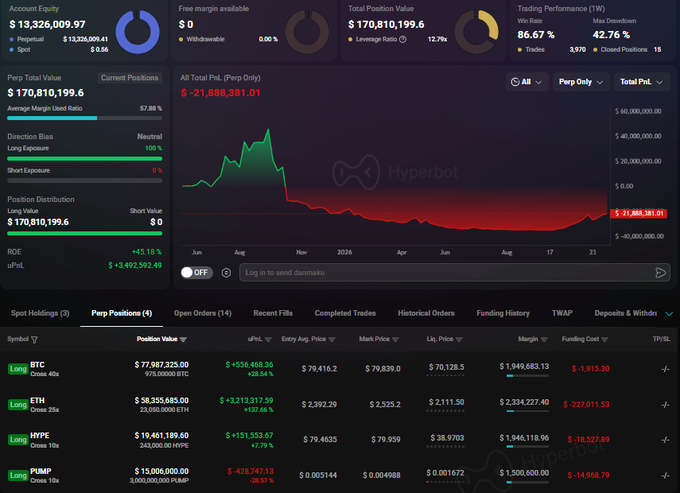Click the HYPE position value $19,461,189.60

(x=161, y=435)
